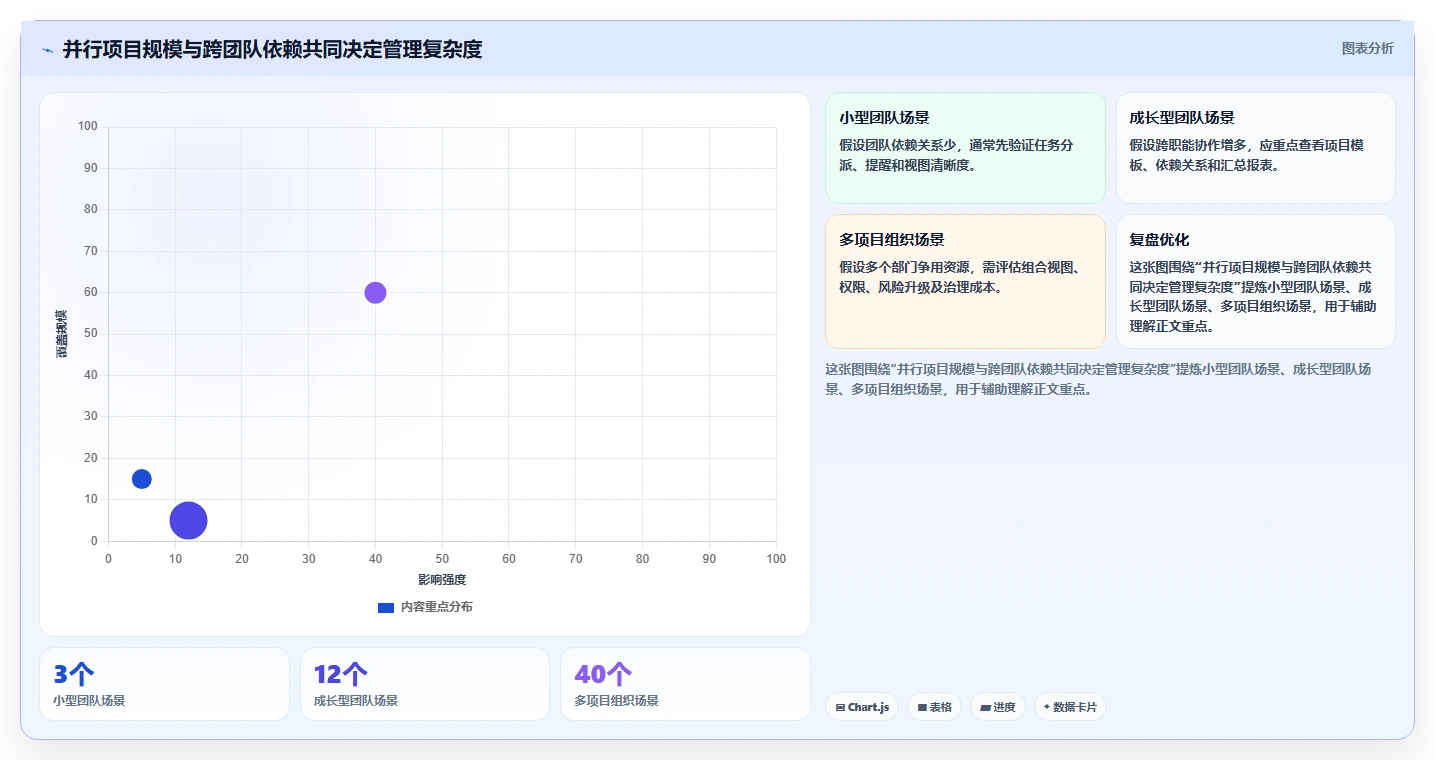The height and width of the screenshot is (760, 1435).
Task: Click the 表格 chip icon
Action: tap(922, 707)
